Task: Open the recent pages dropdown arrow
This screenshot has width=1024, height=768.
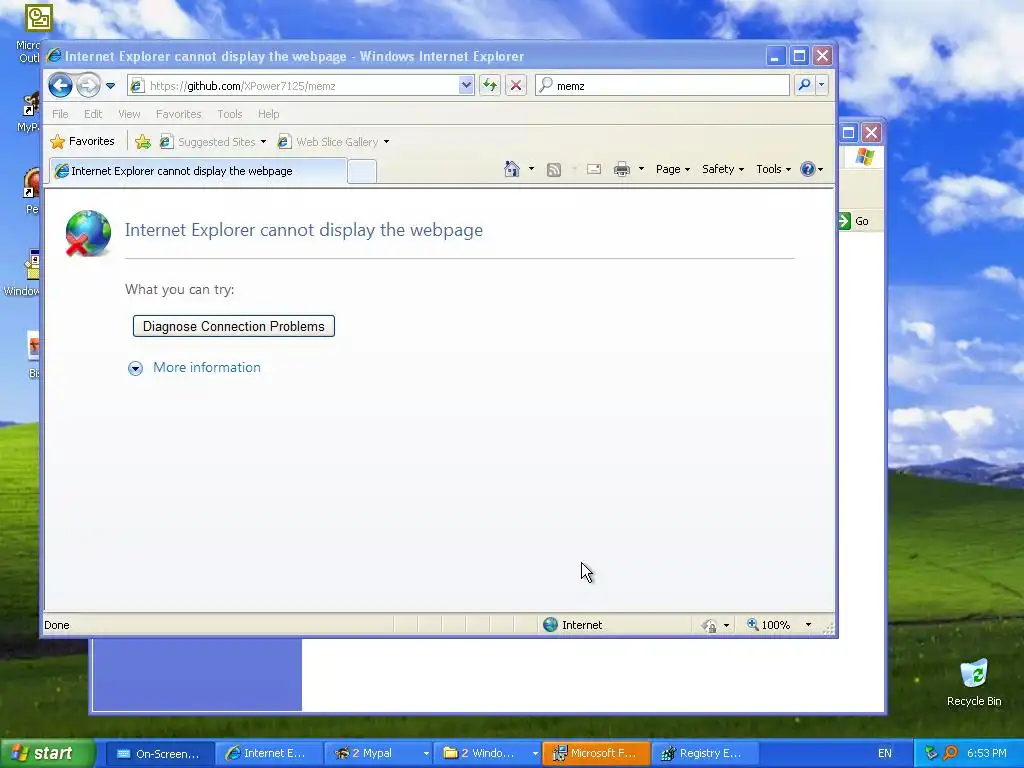Action: pos(110,86)
